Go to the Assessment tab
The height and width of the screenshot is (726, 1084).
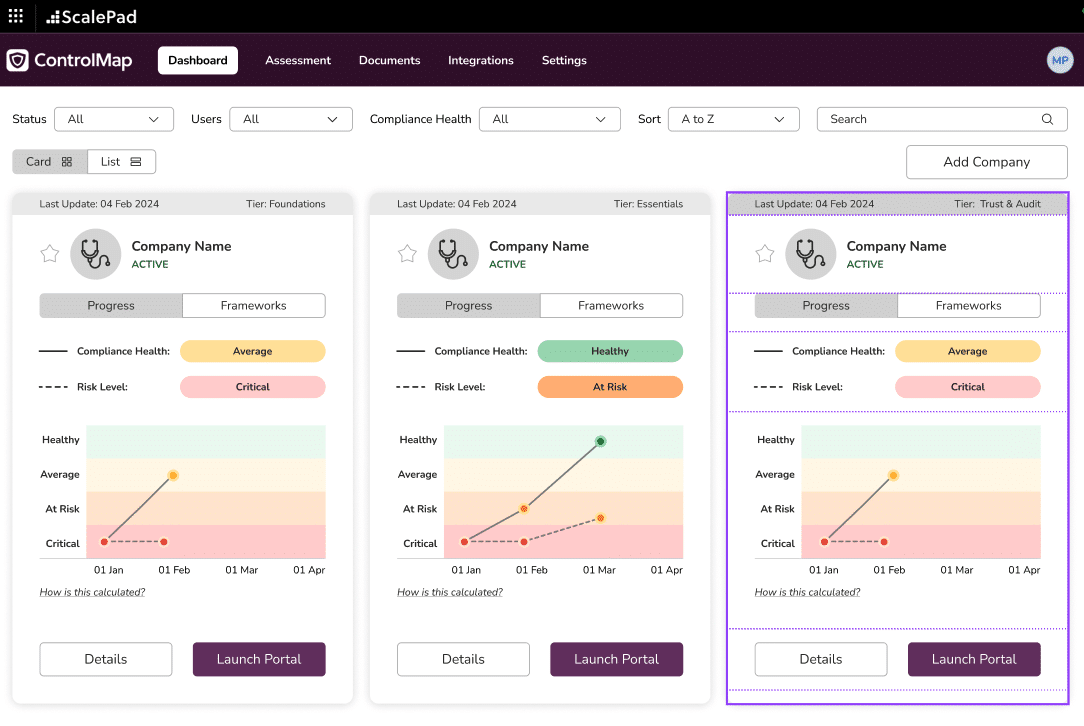pos(297,60)
